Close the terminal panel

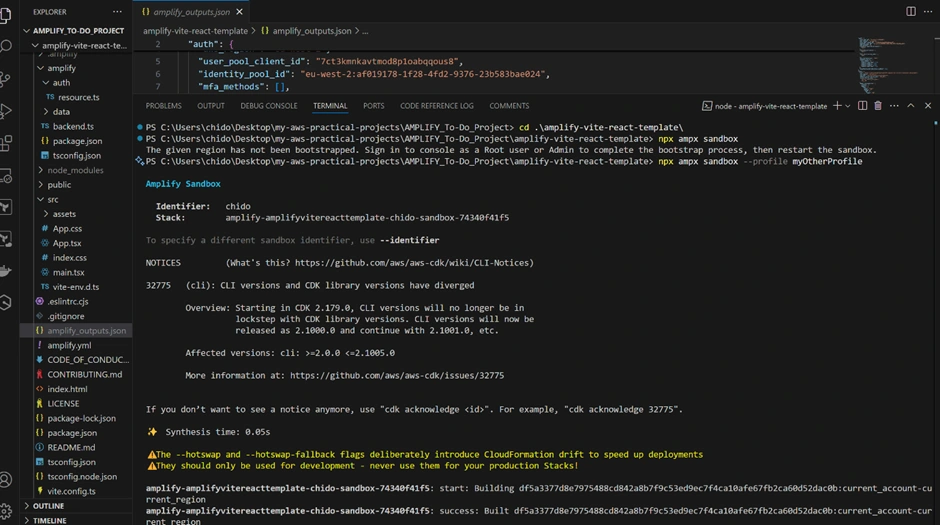click(926, 106)
